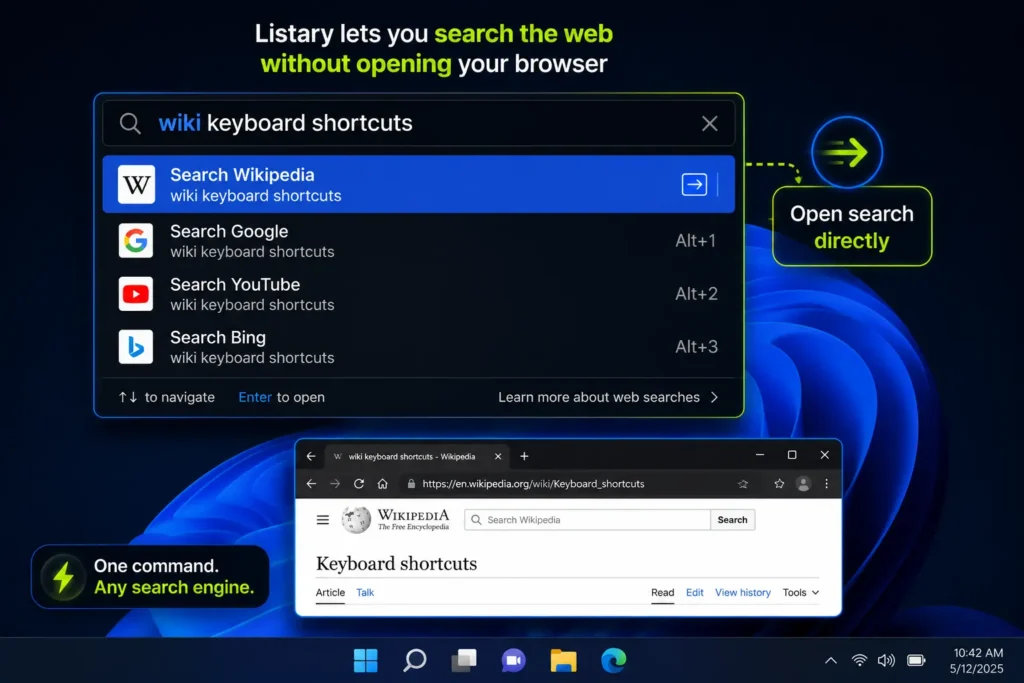The height and width of the screenshot is (683, 1024).
Task: Click the bookmark star inside address bar
Action: point(743,484)
